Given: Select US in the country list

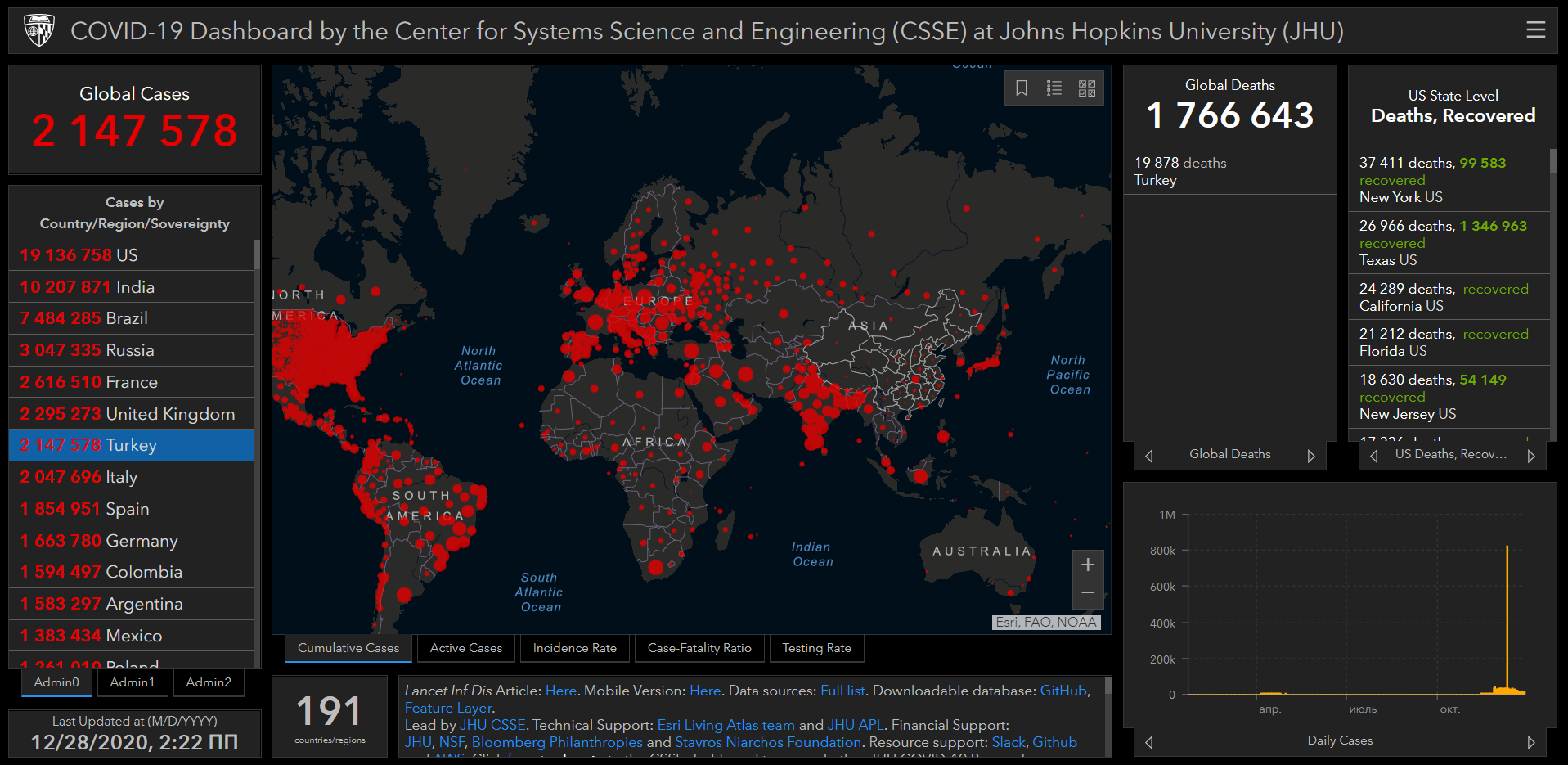Looking at the screenshot, I should pos(131,255).
